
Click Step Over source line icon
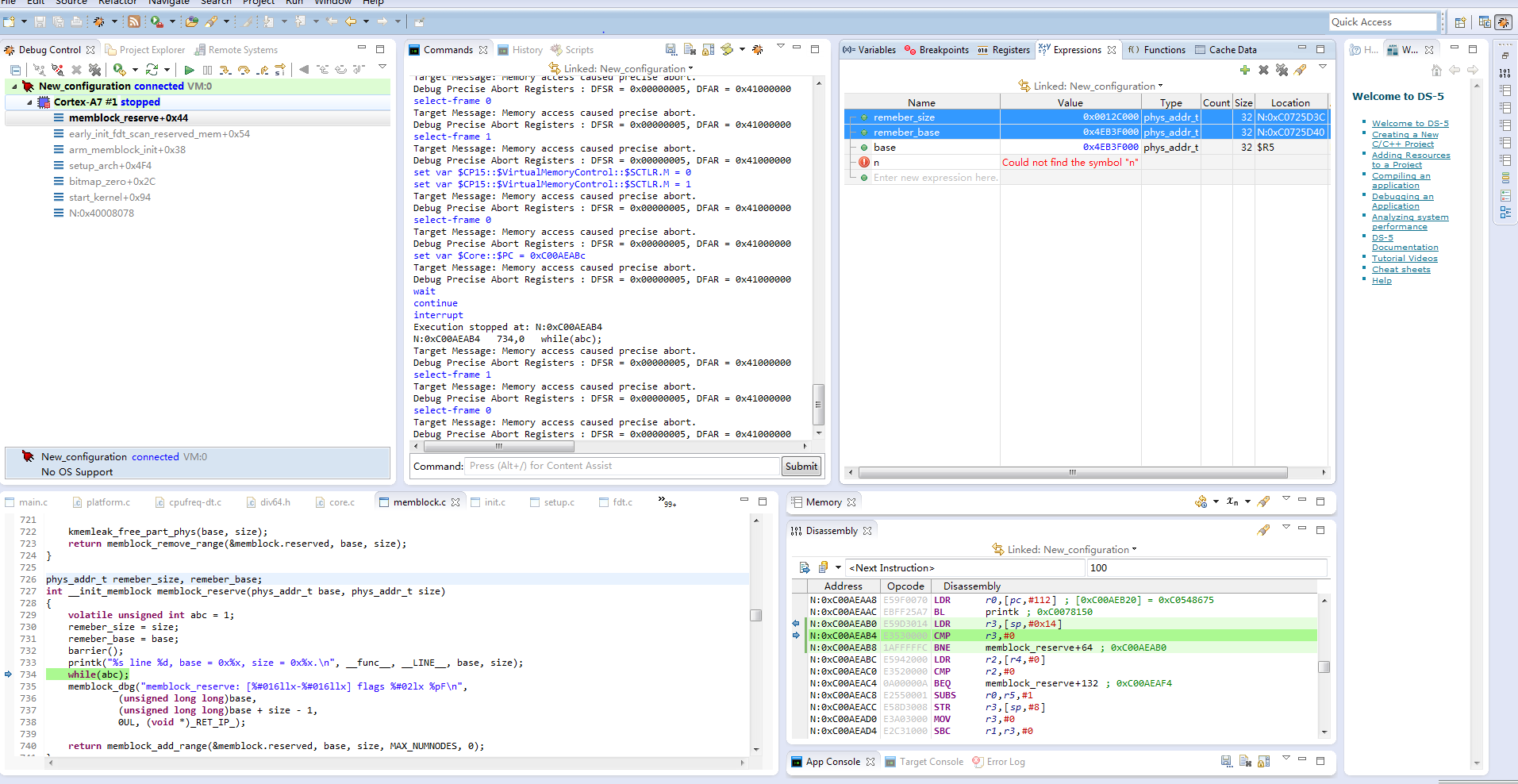244,70
